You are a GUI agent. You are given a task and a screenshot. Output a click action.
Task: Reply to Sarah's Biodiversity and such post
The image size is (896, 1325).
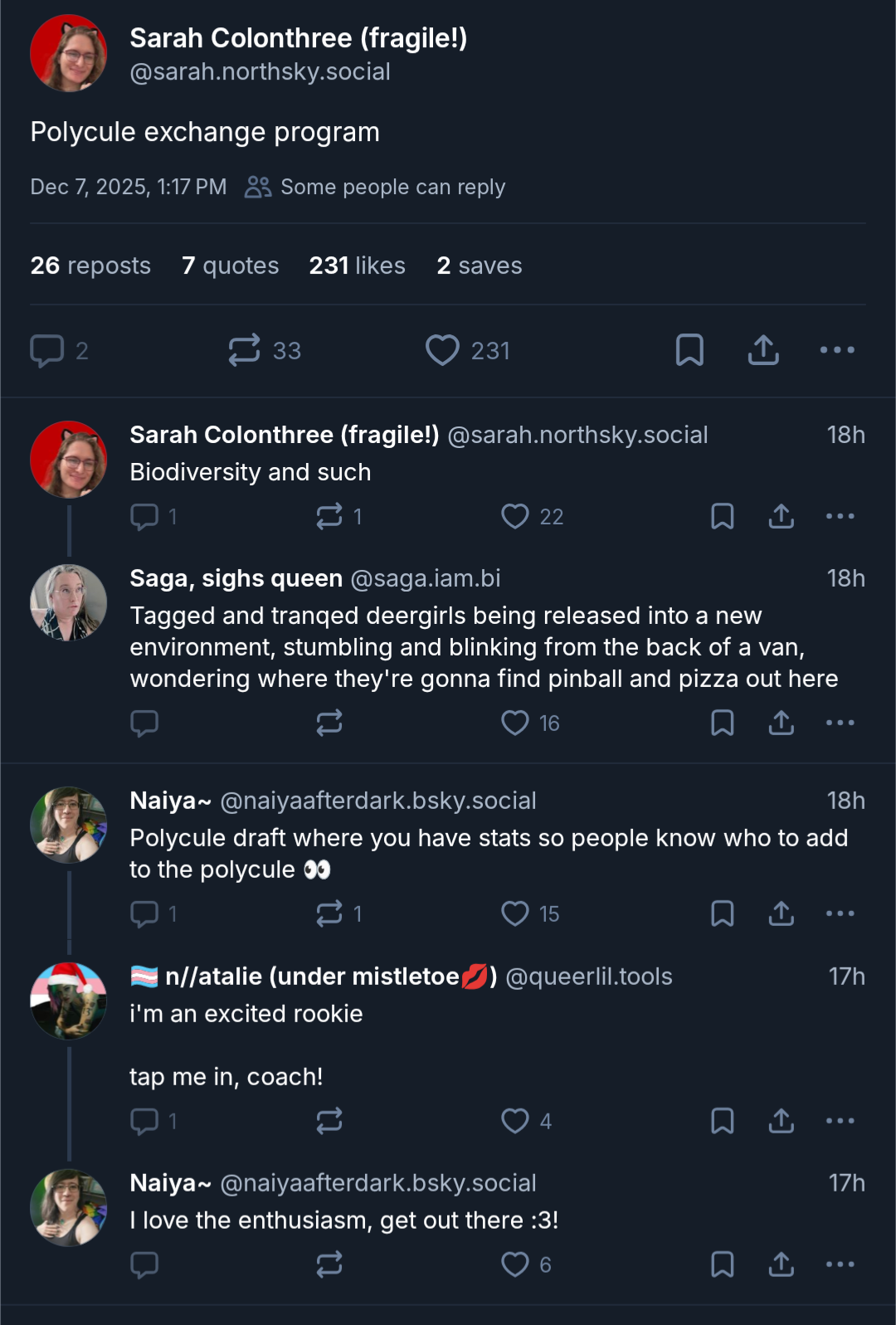(x=145, y=516)
